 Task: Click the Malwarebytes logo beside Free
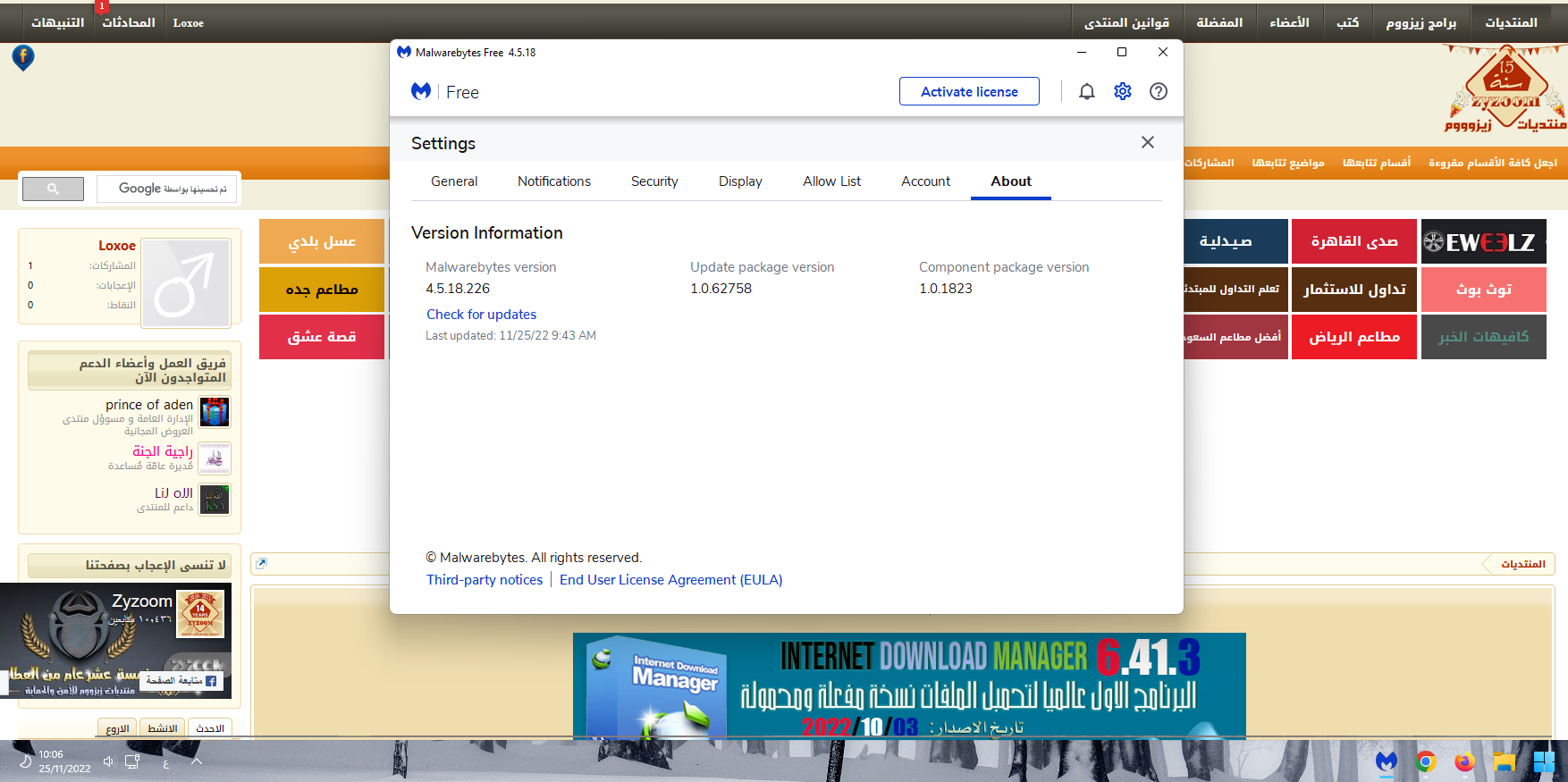(x=421, y=91)
